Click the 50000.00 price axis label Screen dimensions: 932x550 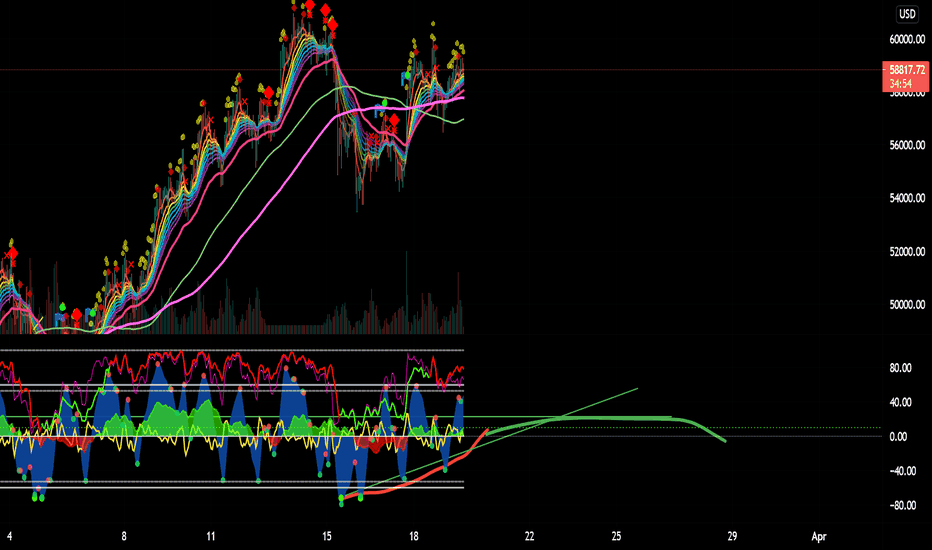(907, 304)
